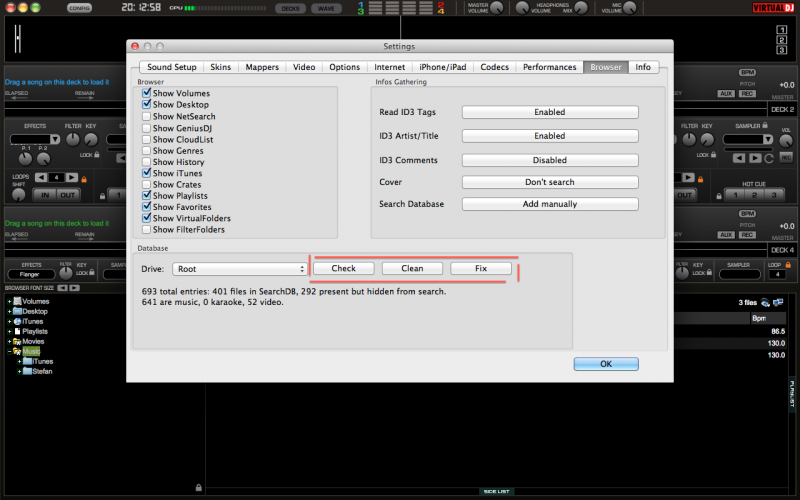Enable Show CloudList checkbox

[x=147, y=139]
